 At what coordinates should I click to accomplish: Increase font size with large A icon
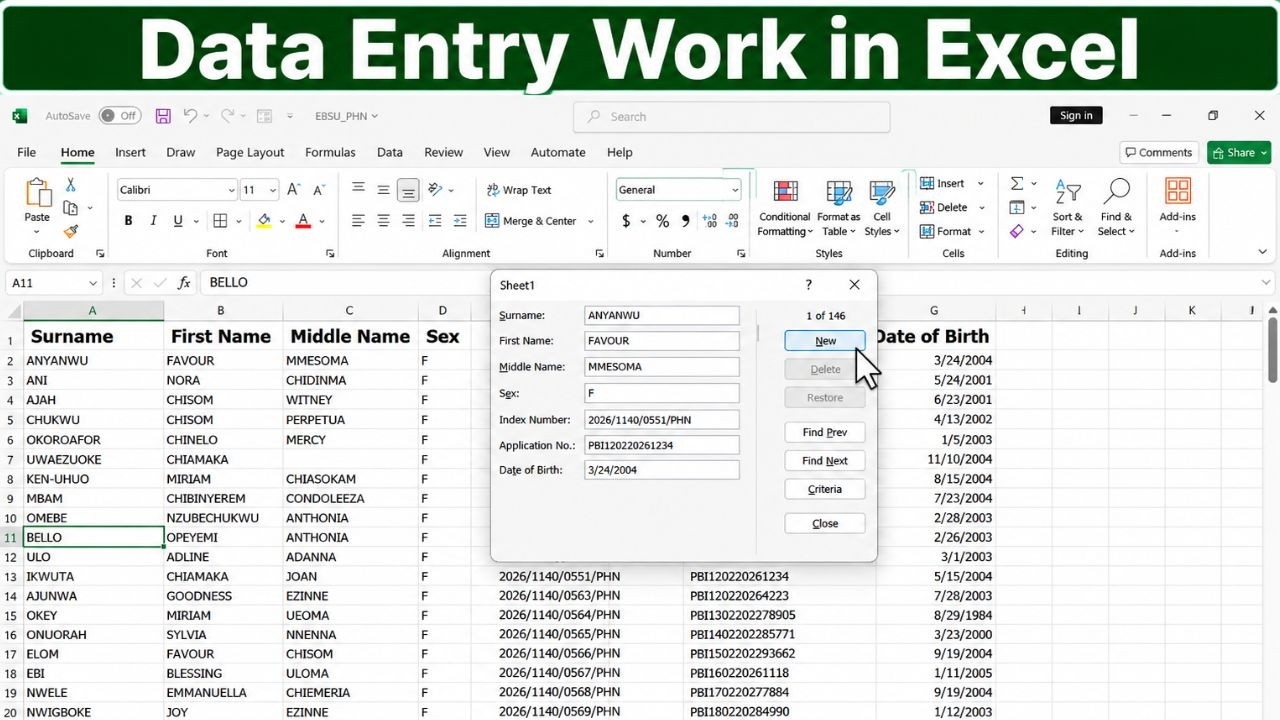click(x=294, y=190)
